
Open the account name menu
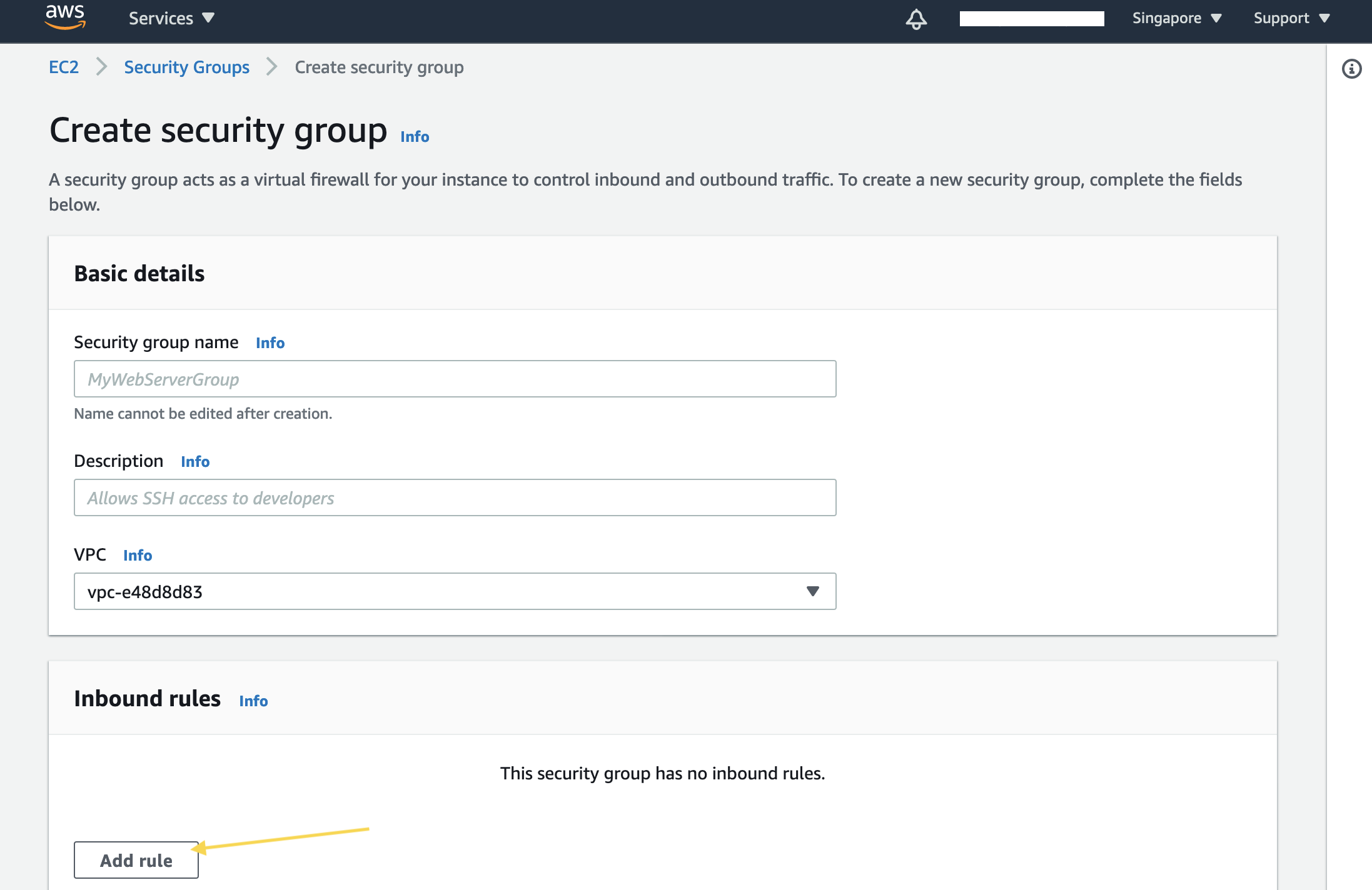point(1032,18)
